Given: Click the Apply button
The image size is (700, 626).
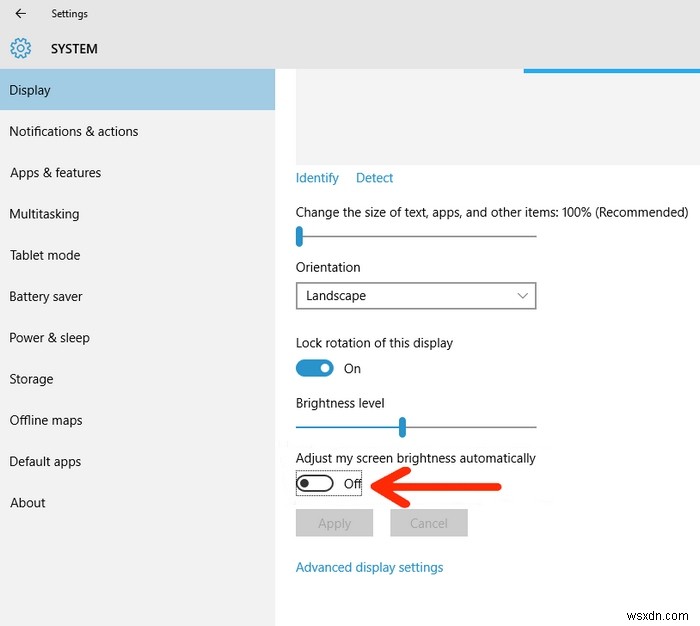Looking at the screenshot, I should 334,523.
